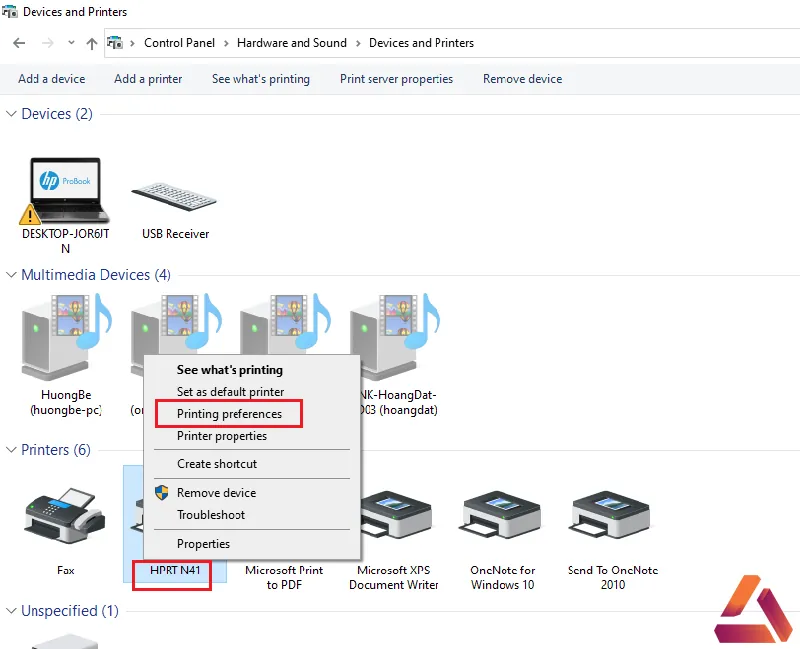Select the Fax printer icon
This screenshot has height=649, width=800.
(x=65, y=515)
